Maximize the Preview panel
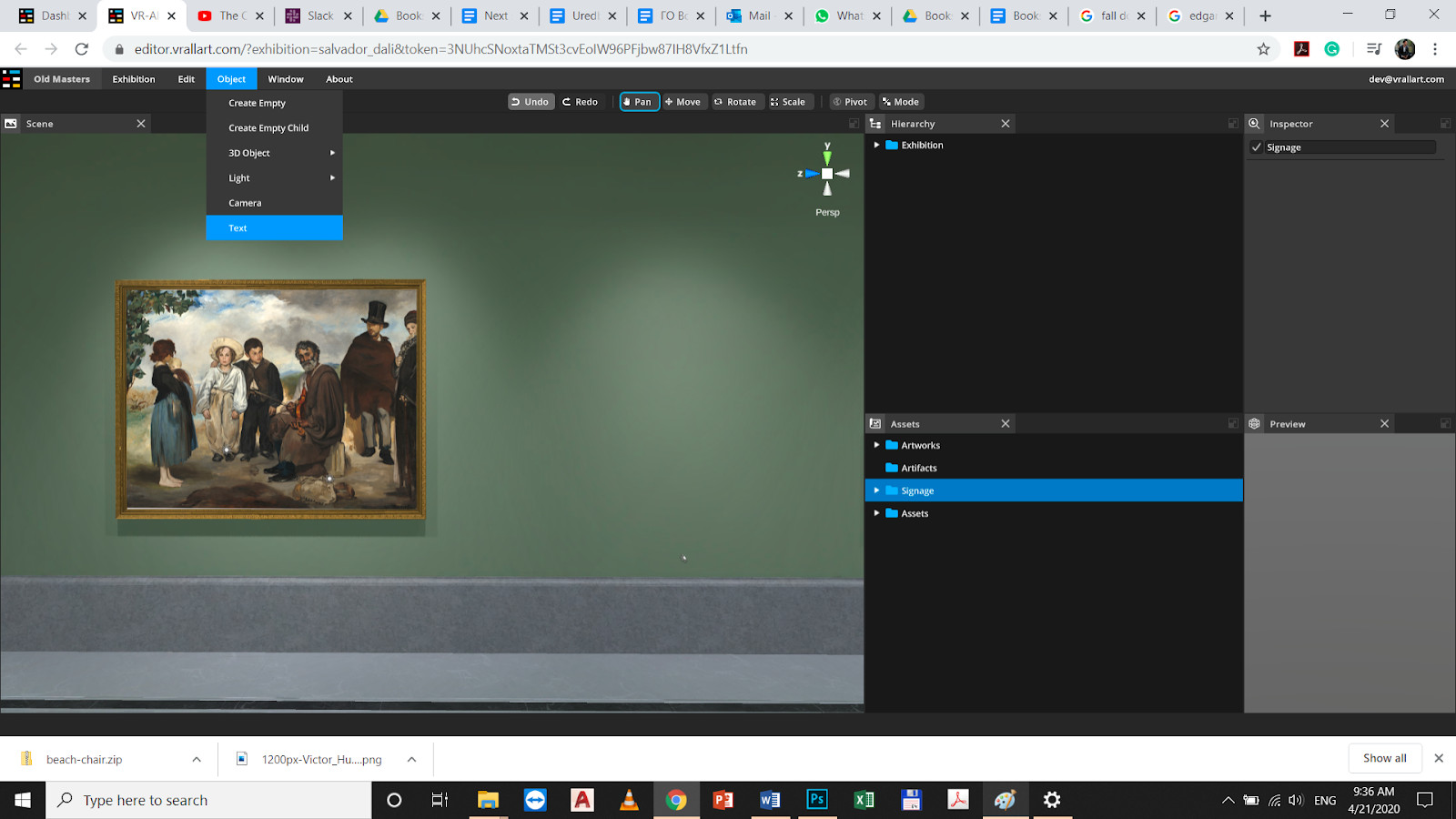The image size is (1456, 819). point(1445,424)
